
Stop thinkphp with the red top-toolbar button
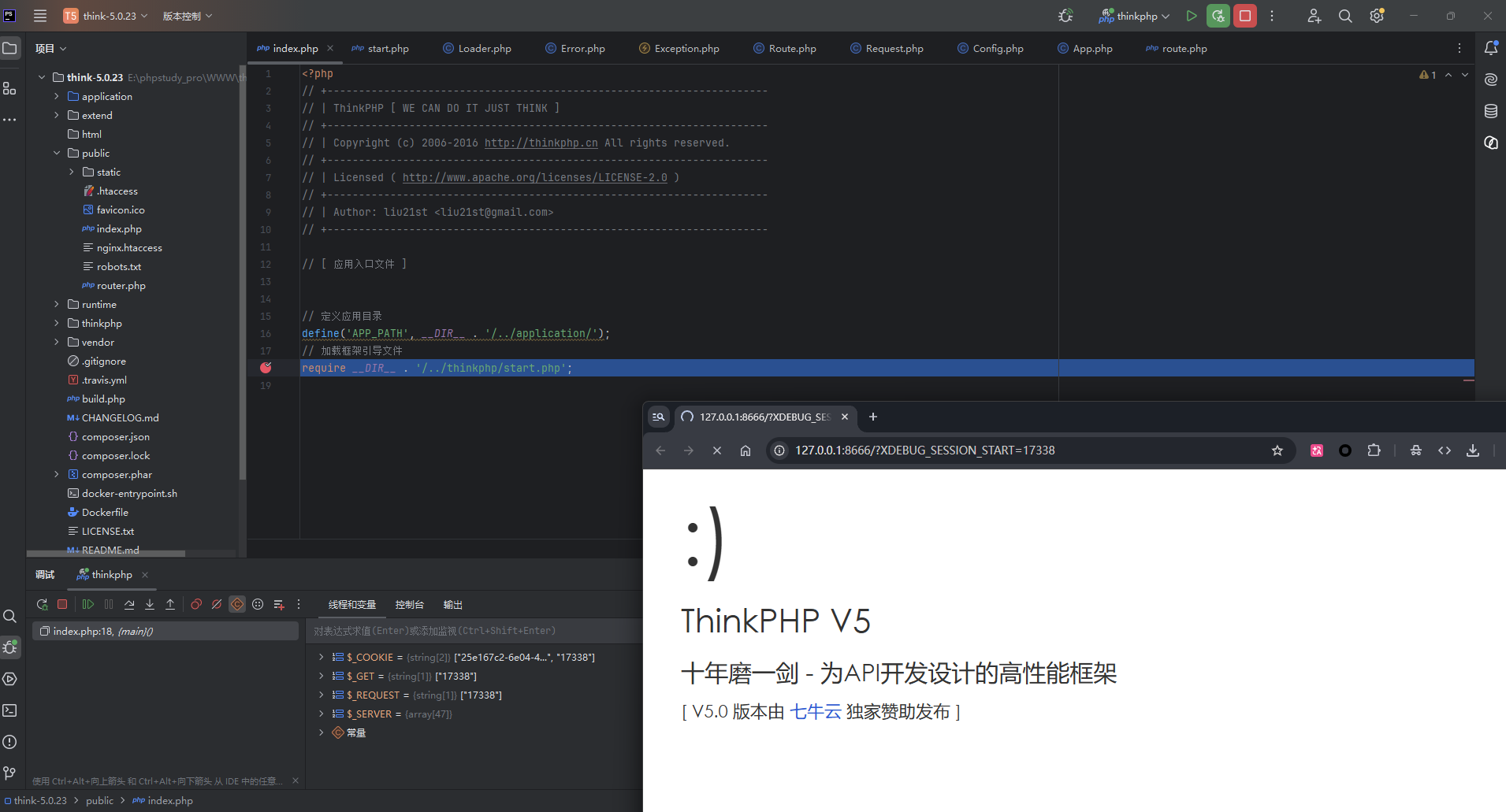click(1245, 16)
